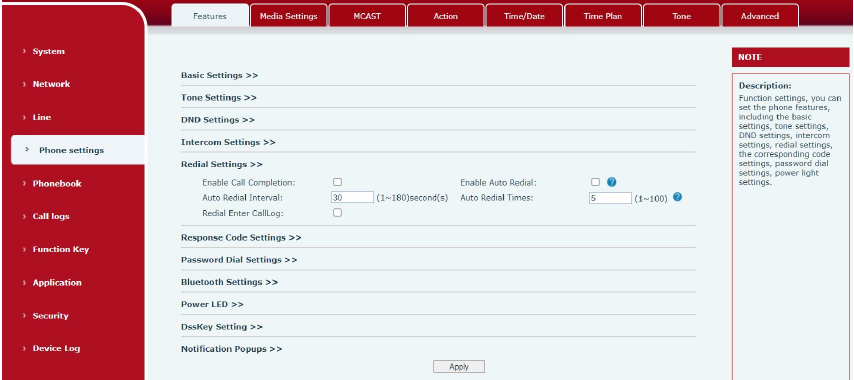Image resolution: width=854 pixels, height=380 pixels.
Task: Click the Description: heading text
Action: point(765,86)
